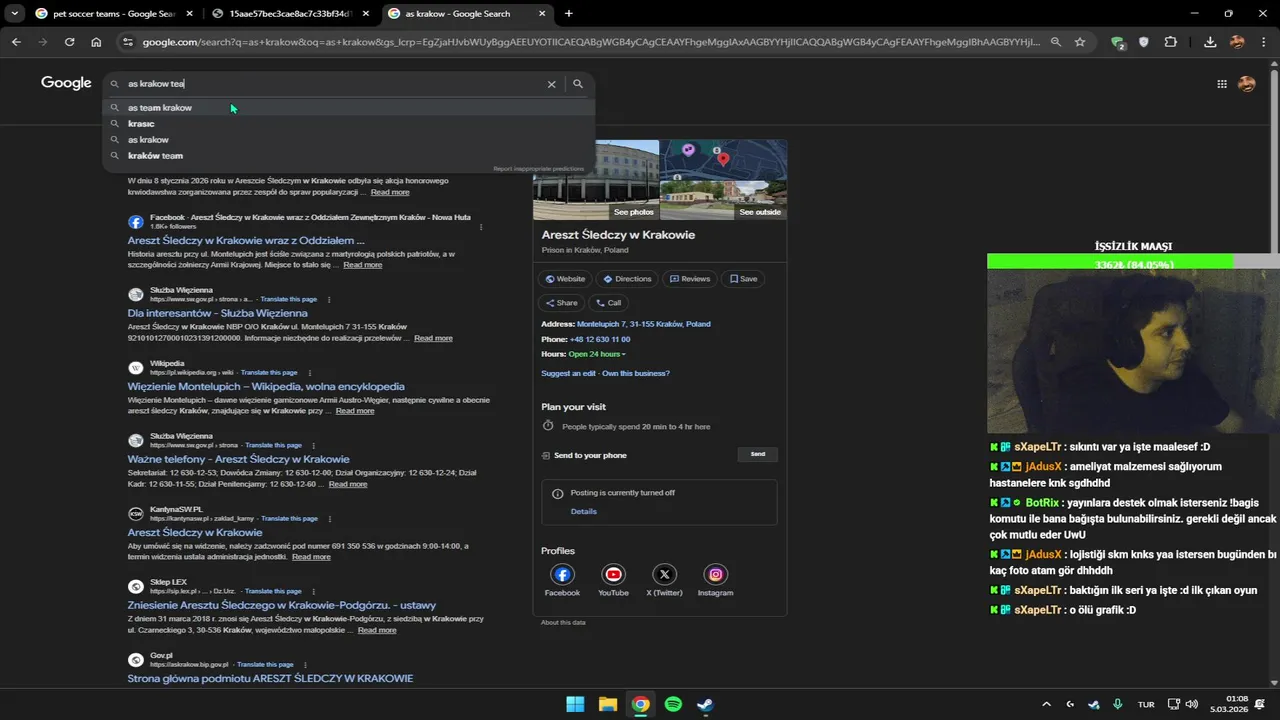Image resolution: width=1280 pixels, height=720 pixels.
Task: Open the Instagram profile icon
Action: click(x=716, y=574)
